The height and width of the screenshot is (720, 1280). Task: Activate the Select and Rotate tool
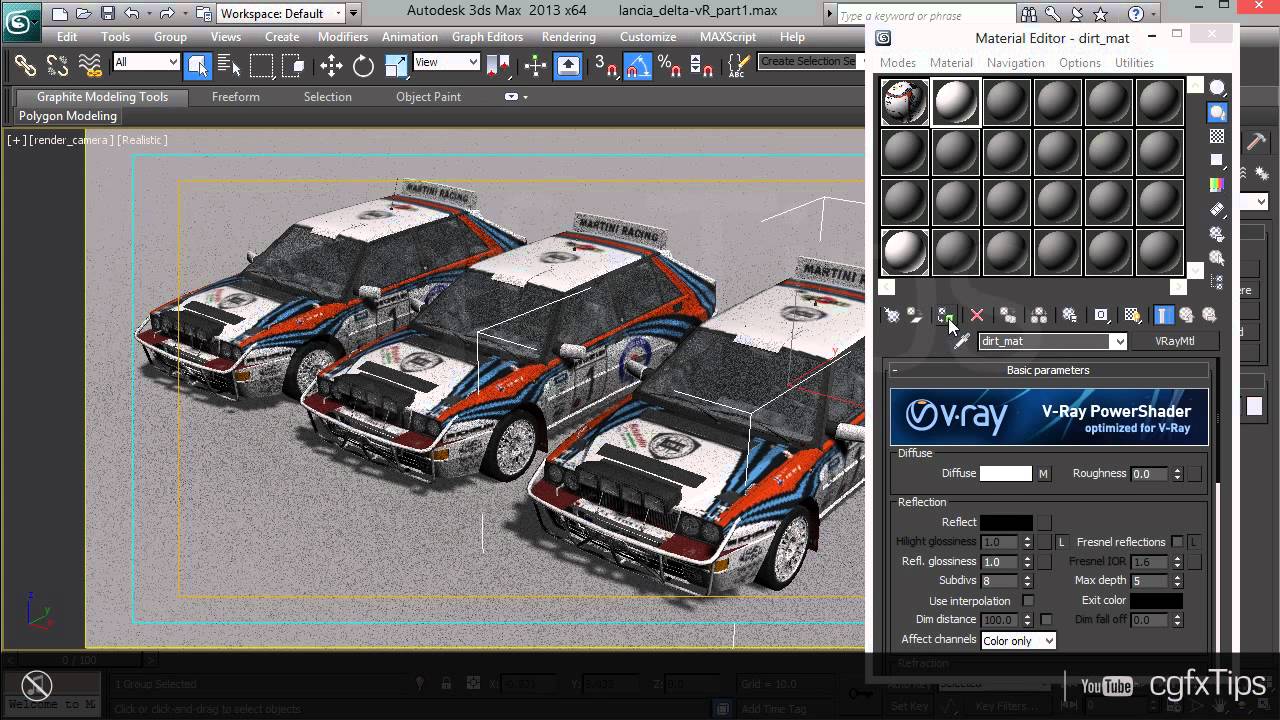(363, 66)
